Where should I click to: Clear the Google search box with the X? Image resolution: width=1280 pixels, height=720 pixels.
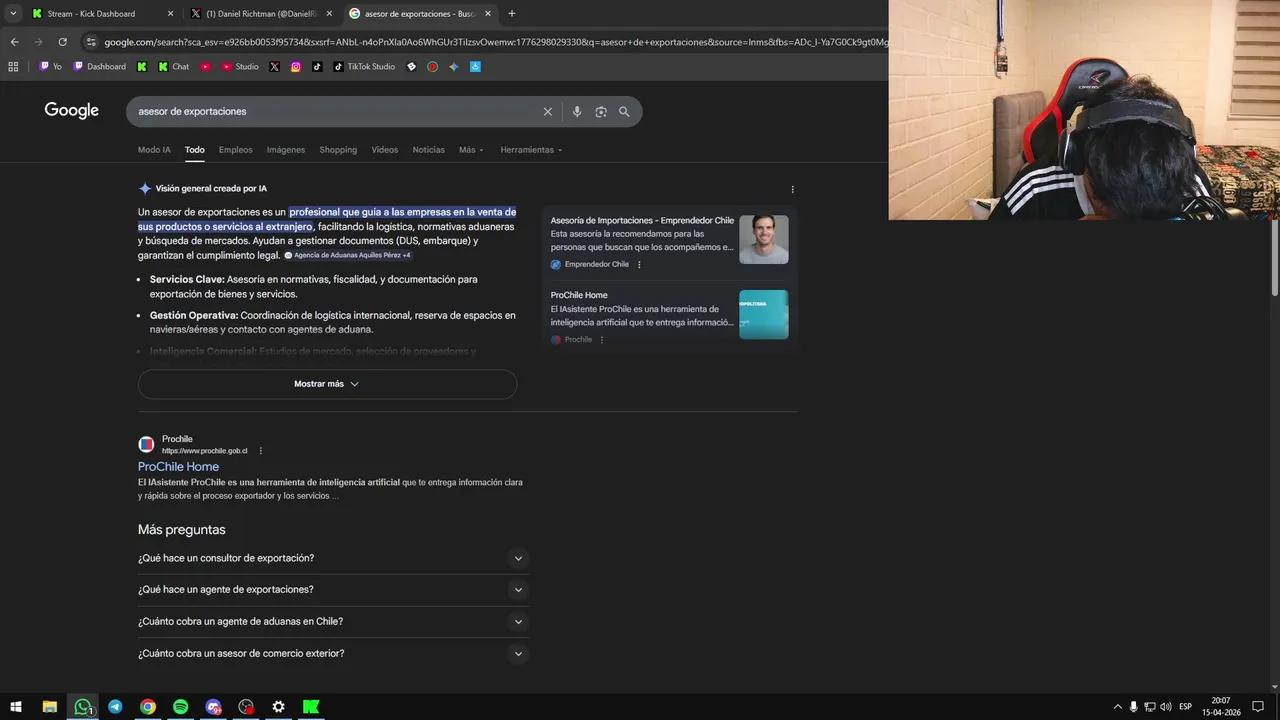(547, 112)
